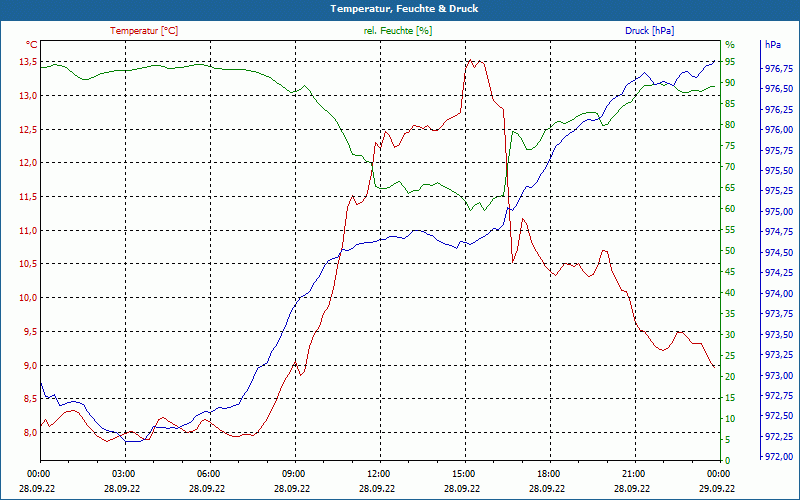Click the 9,5 temperature axis value
Image resolution: width=800 pixels, height=500 pixels.
(30, 332)
